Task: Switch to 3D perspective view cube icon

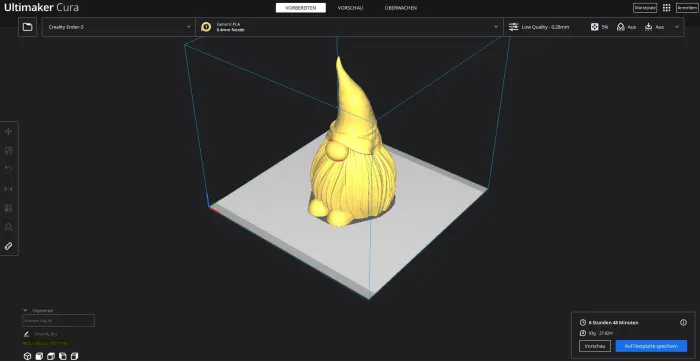Action: coord(27,356)
